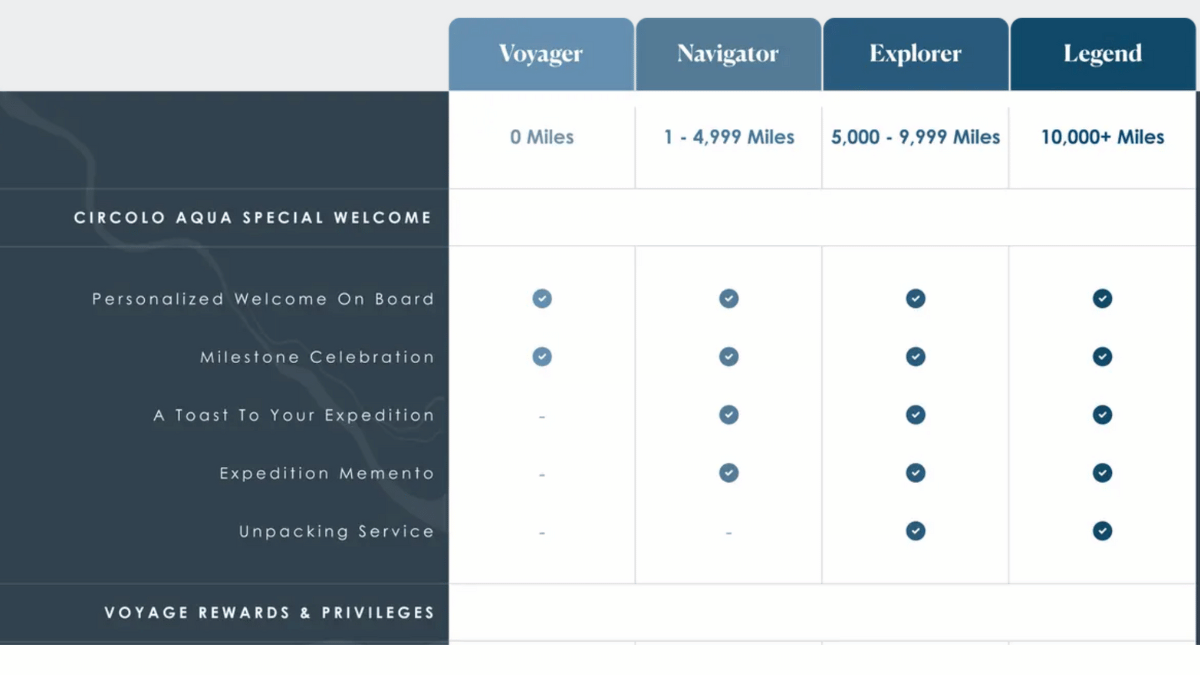This screenshot has width=1200, height=675.
Task: Click the 10,000+ Miles cell
Action: click(x=1102, y=137)
